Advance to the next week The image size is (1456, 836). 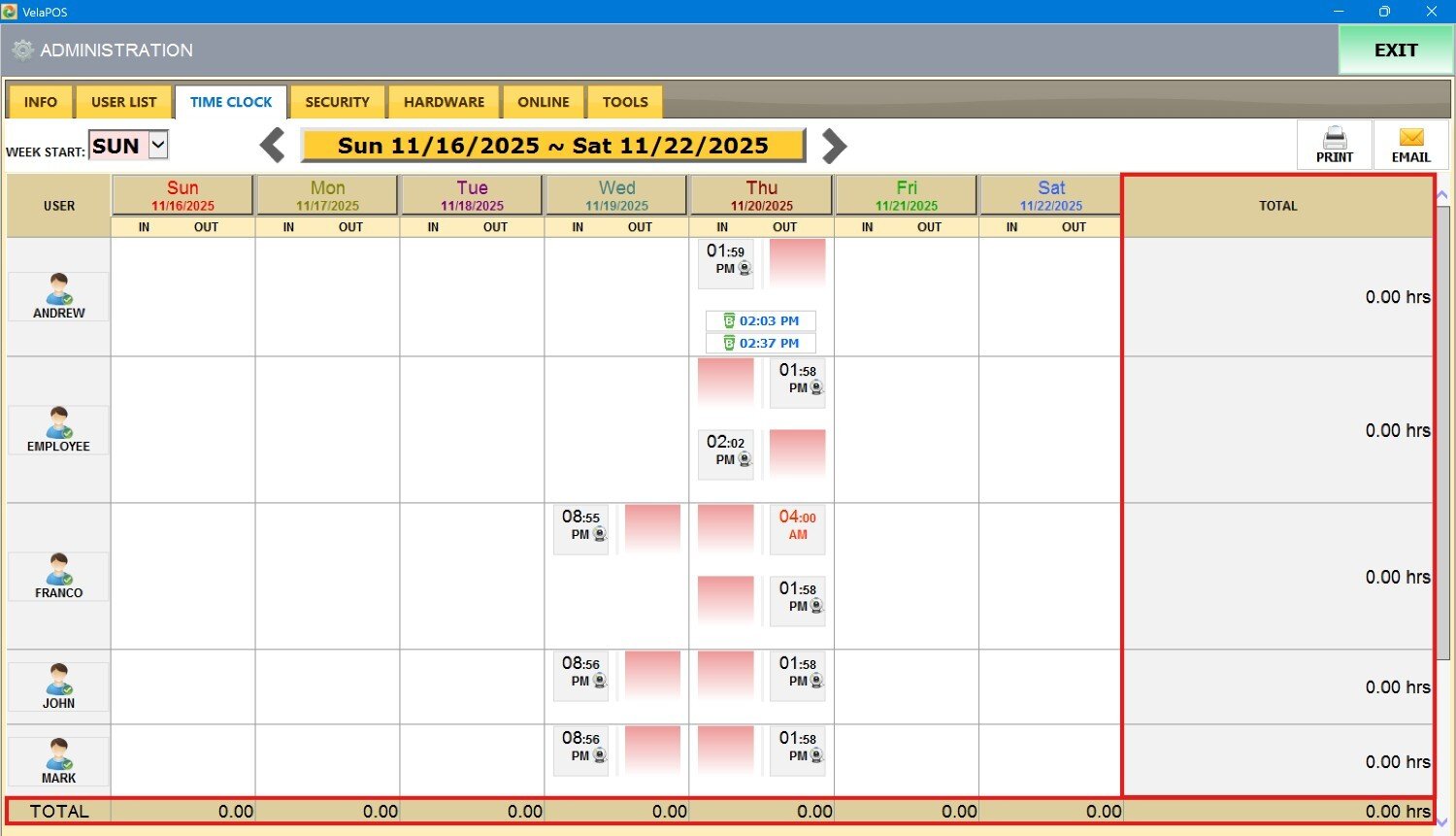(x=834, y=146)
